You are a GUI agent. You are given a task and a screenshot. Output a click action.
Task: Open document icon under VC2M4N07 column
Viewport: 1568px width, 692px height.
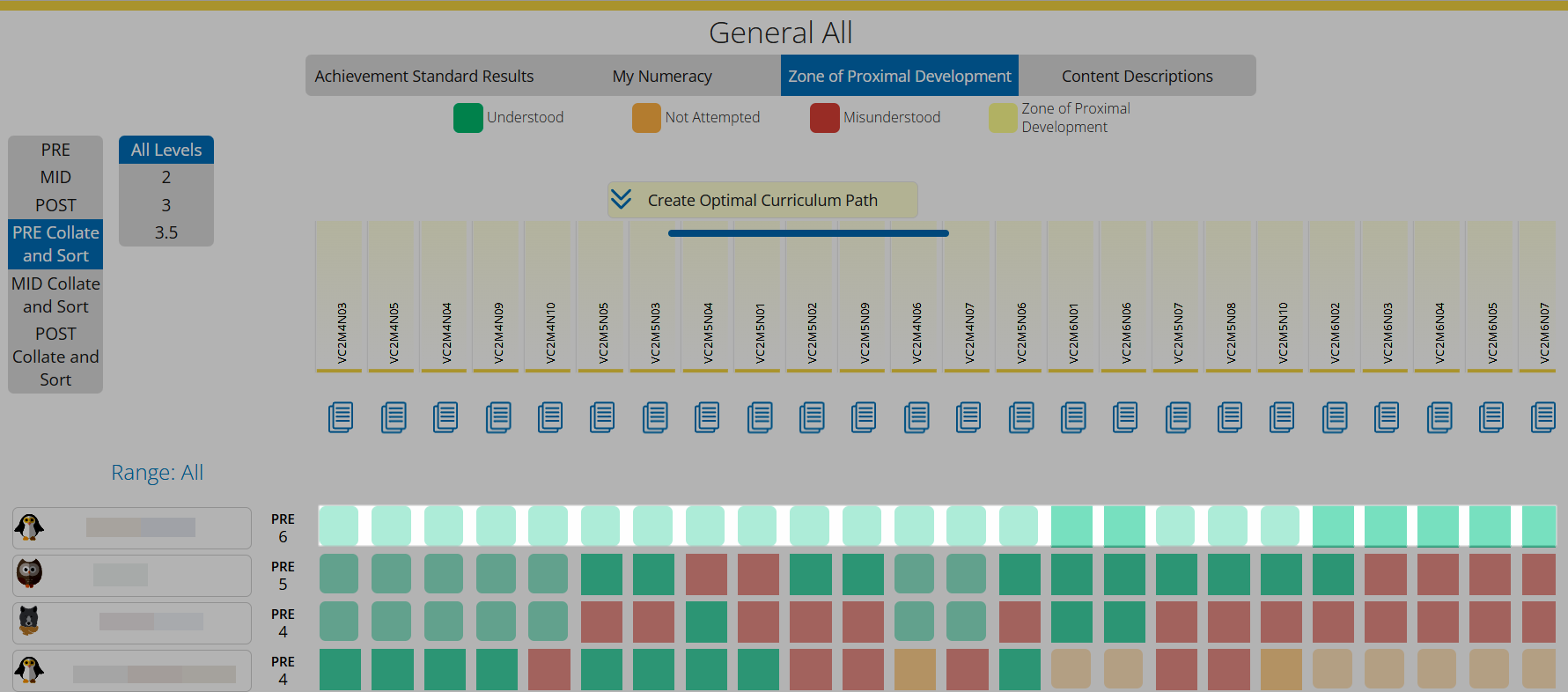(x=968, y=416)
